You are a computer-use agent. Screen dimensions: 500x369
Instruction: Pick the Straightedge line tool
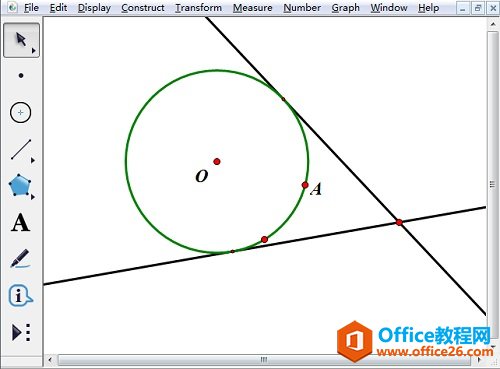coord(21,149)
